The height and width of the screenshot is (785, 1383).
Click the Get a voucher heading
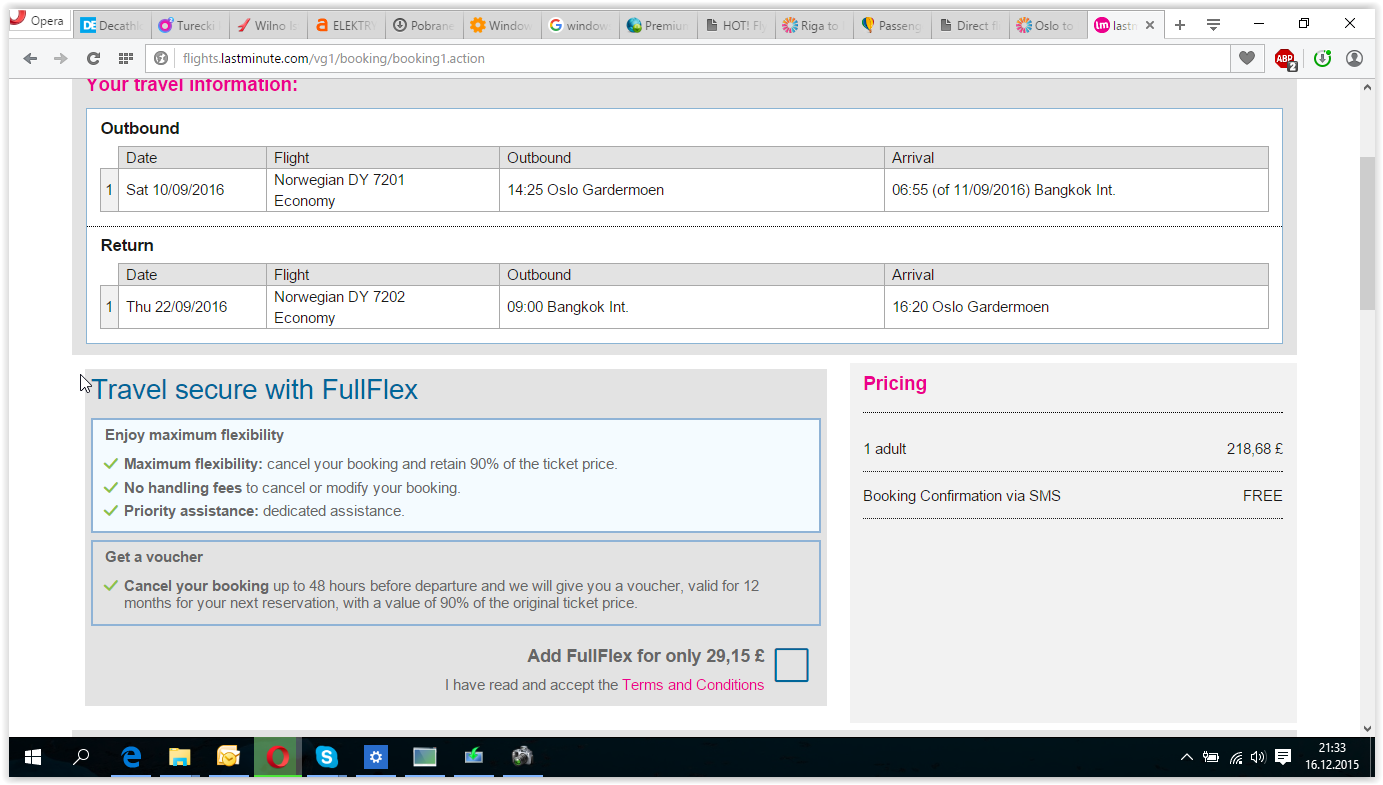pyautogui.click(x=154, y=557)
